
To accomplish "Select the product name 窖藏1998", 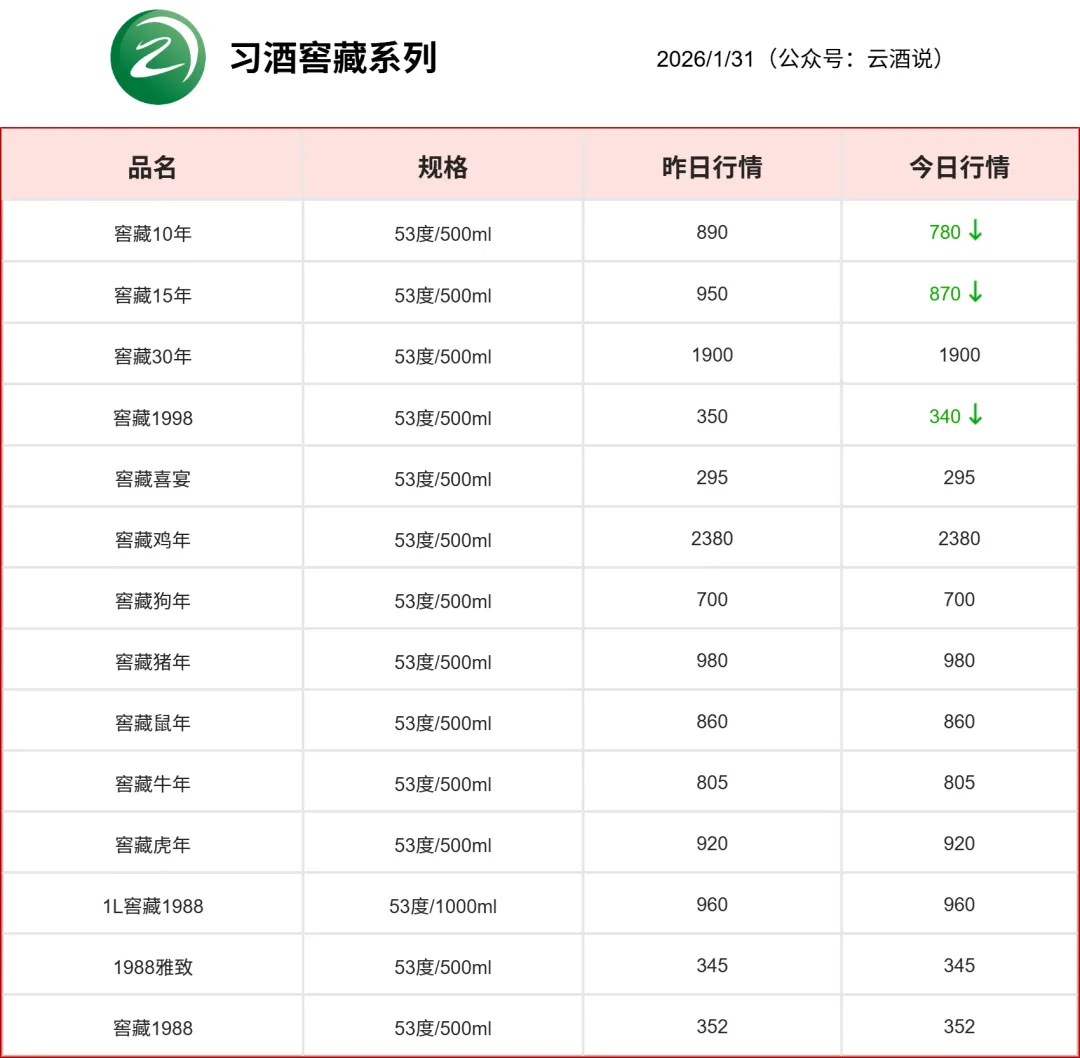I will [x=152, y=417].
